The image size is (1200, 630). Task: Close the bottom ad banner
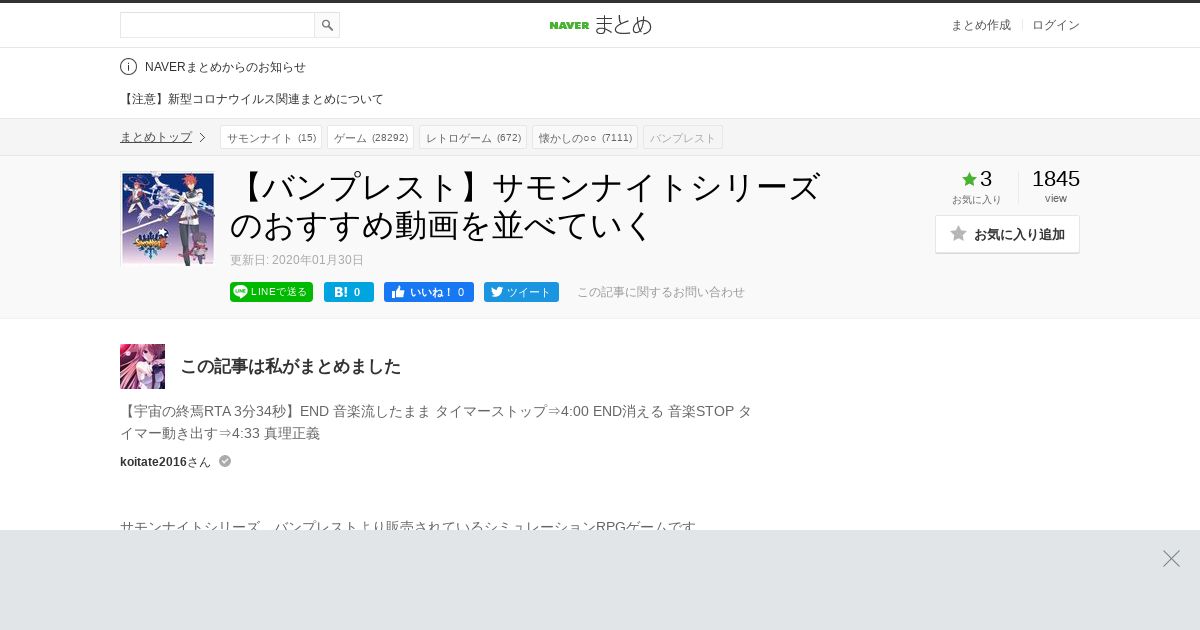coord(1171,559)
